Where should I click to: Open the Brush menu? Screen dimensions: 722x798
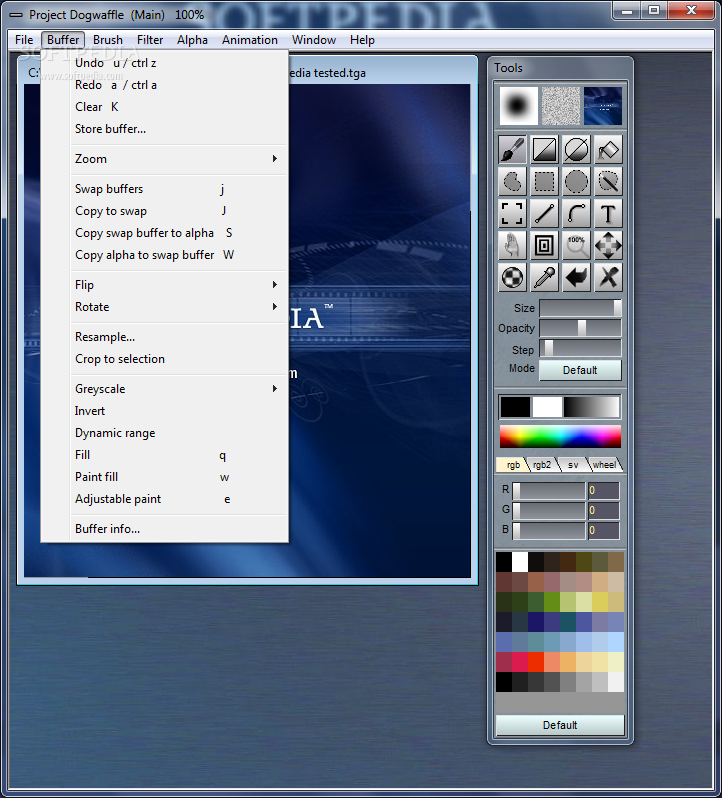(x=107, y=40)
